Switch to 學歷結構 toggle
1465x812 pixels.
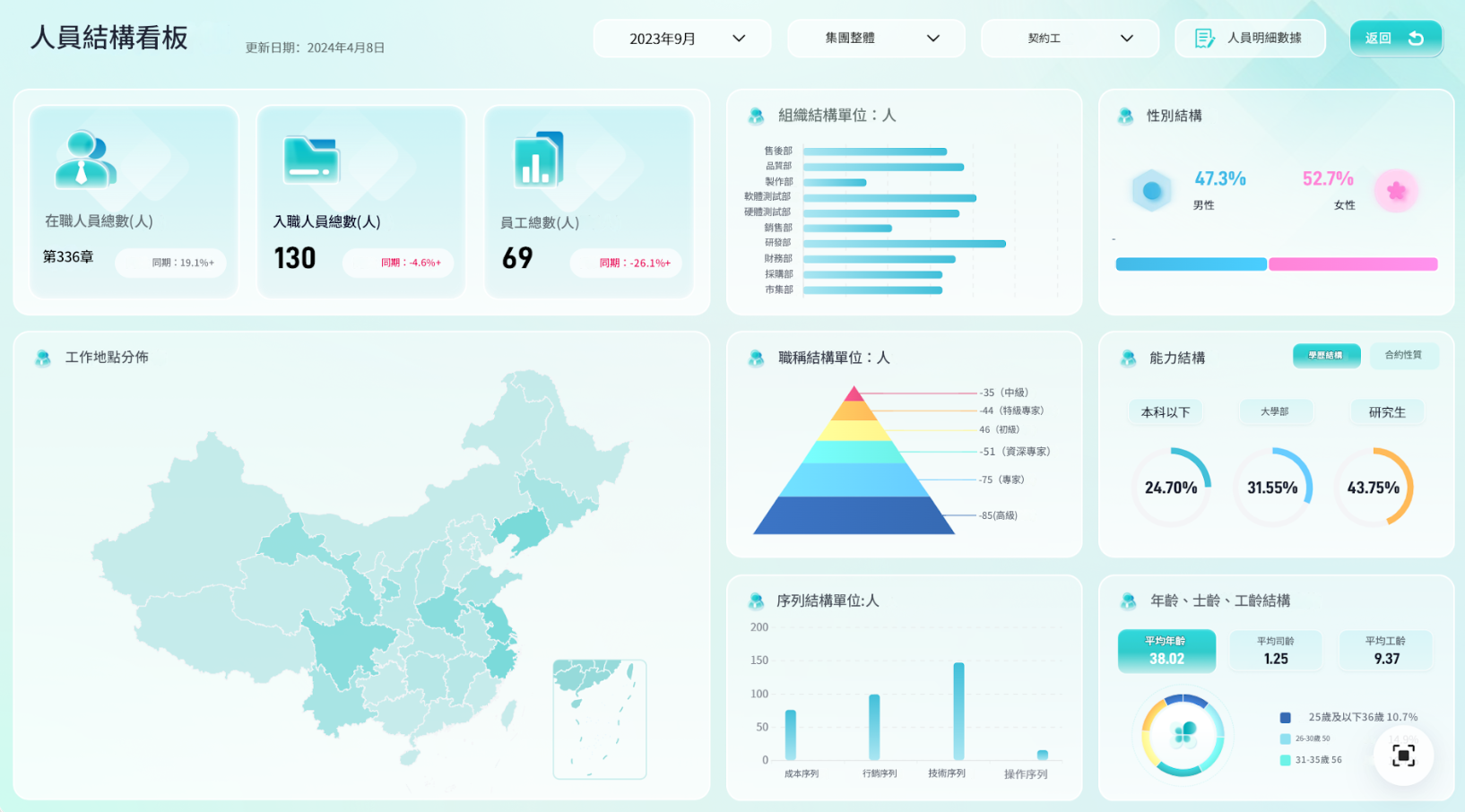click(1326, 356)
